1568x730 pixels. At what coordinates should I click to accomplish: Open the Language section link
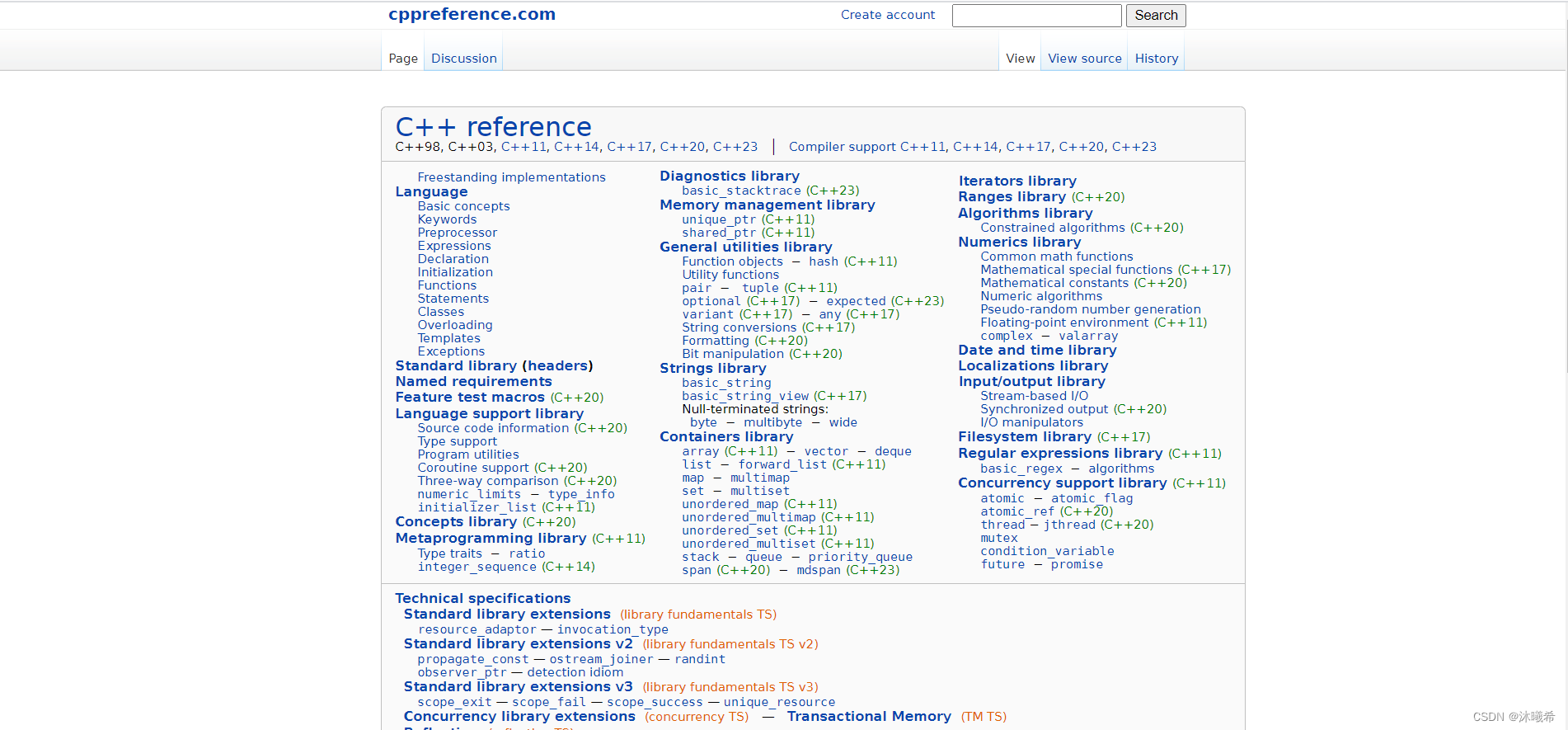[431, 191]
